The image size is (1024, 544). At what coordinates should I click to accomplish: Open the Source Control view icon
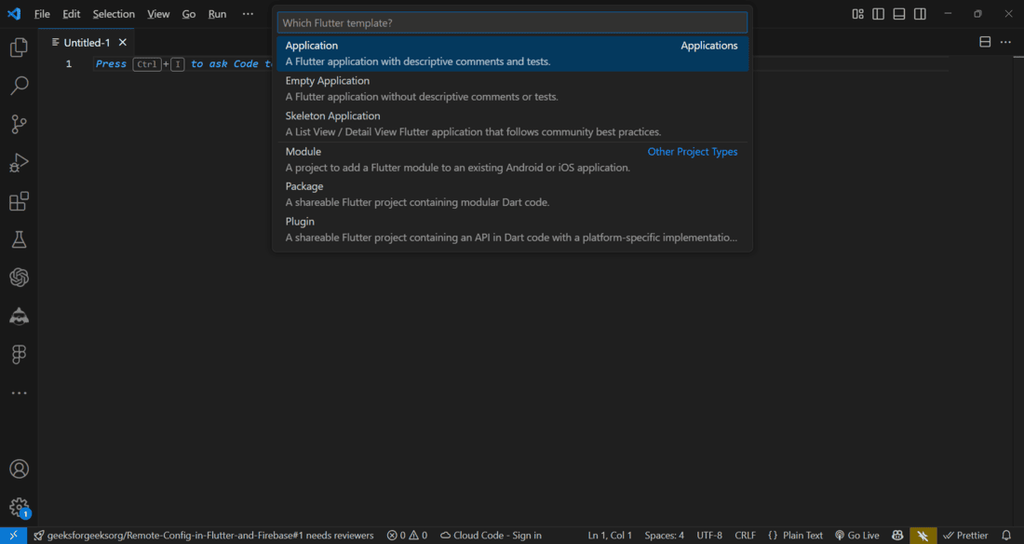point(19,124)
